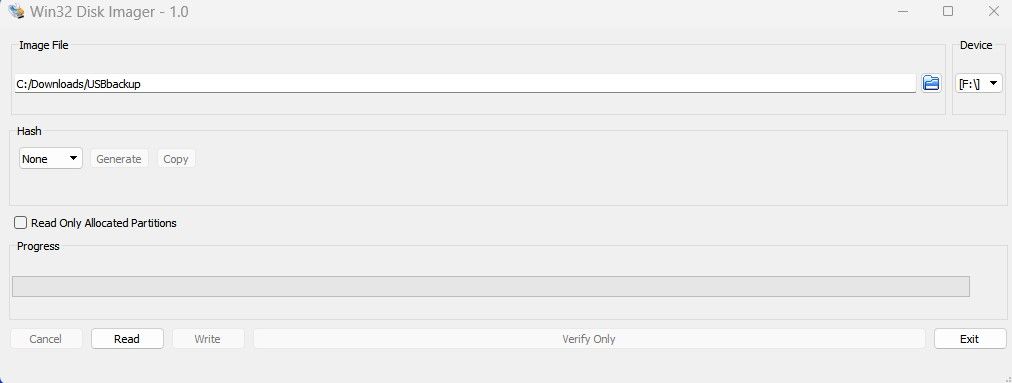Open the Device drive [F:\] dropdown
The image size is (1012, 383).
(x=978, y=83)
